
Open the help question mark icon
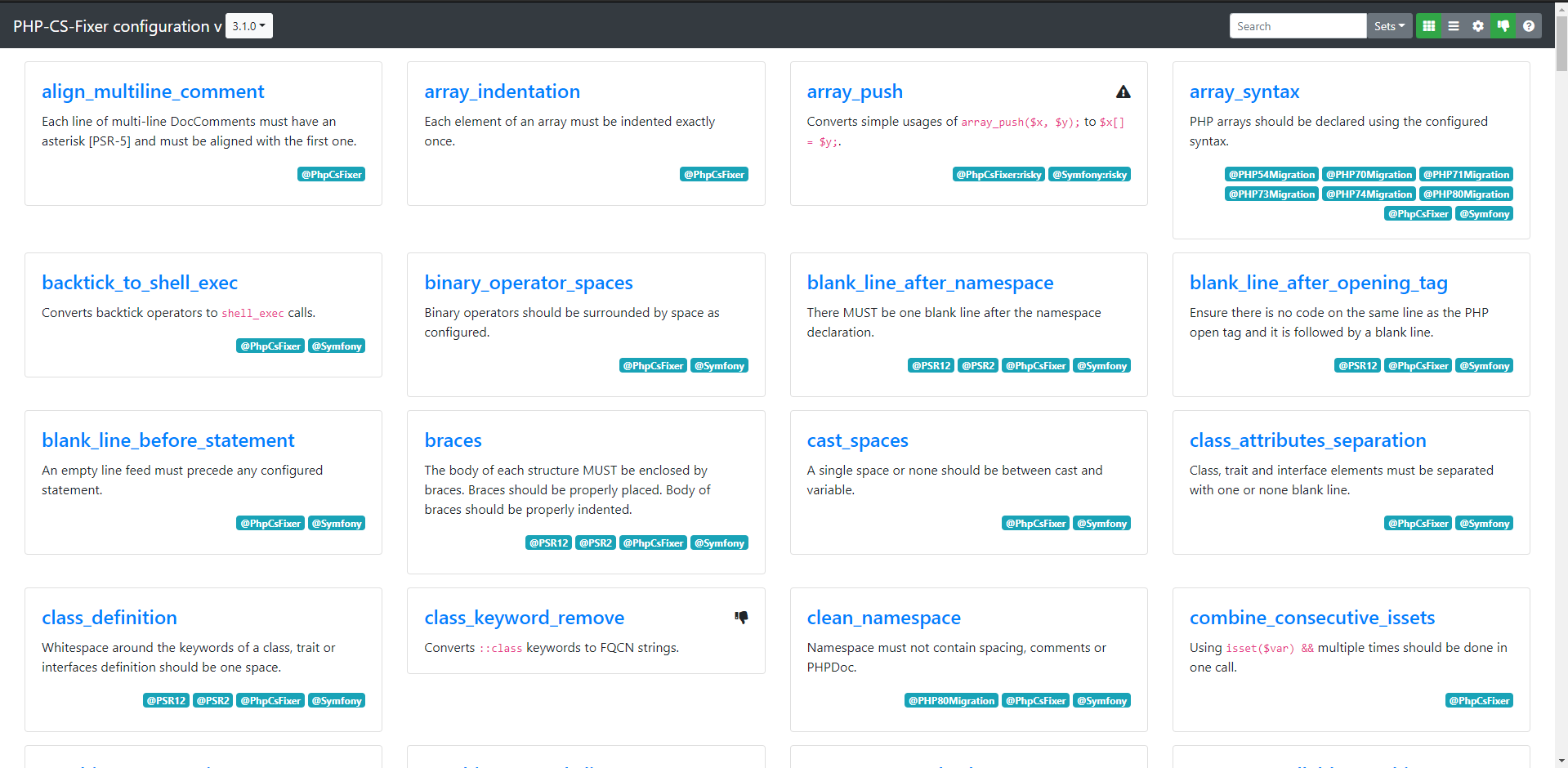point(1529,26)
